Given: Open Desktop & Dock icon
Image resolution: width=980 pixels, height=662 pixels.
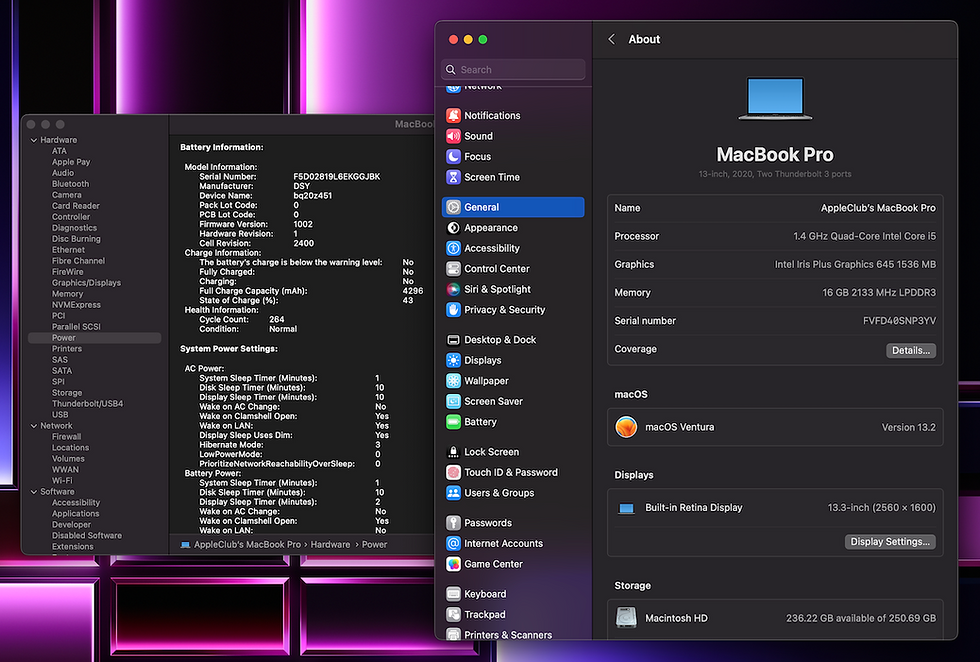Looking at the screenshot, I should coord(453,339).
